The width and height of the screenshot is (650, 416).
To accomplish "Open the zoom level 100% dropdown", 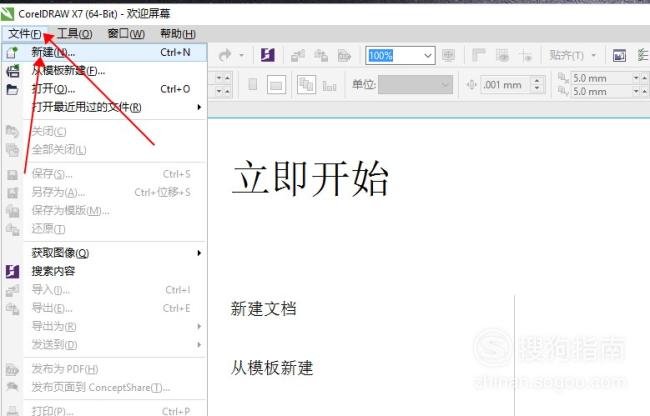I will 428,56.
